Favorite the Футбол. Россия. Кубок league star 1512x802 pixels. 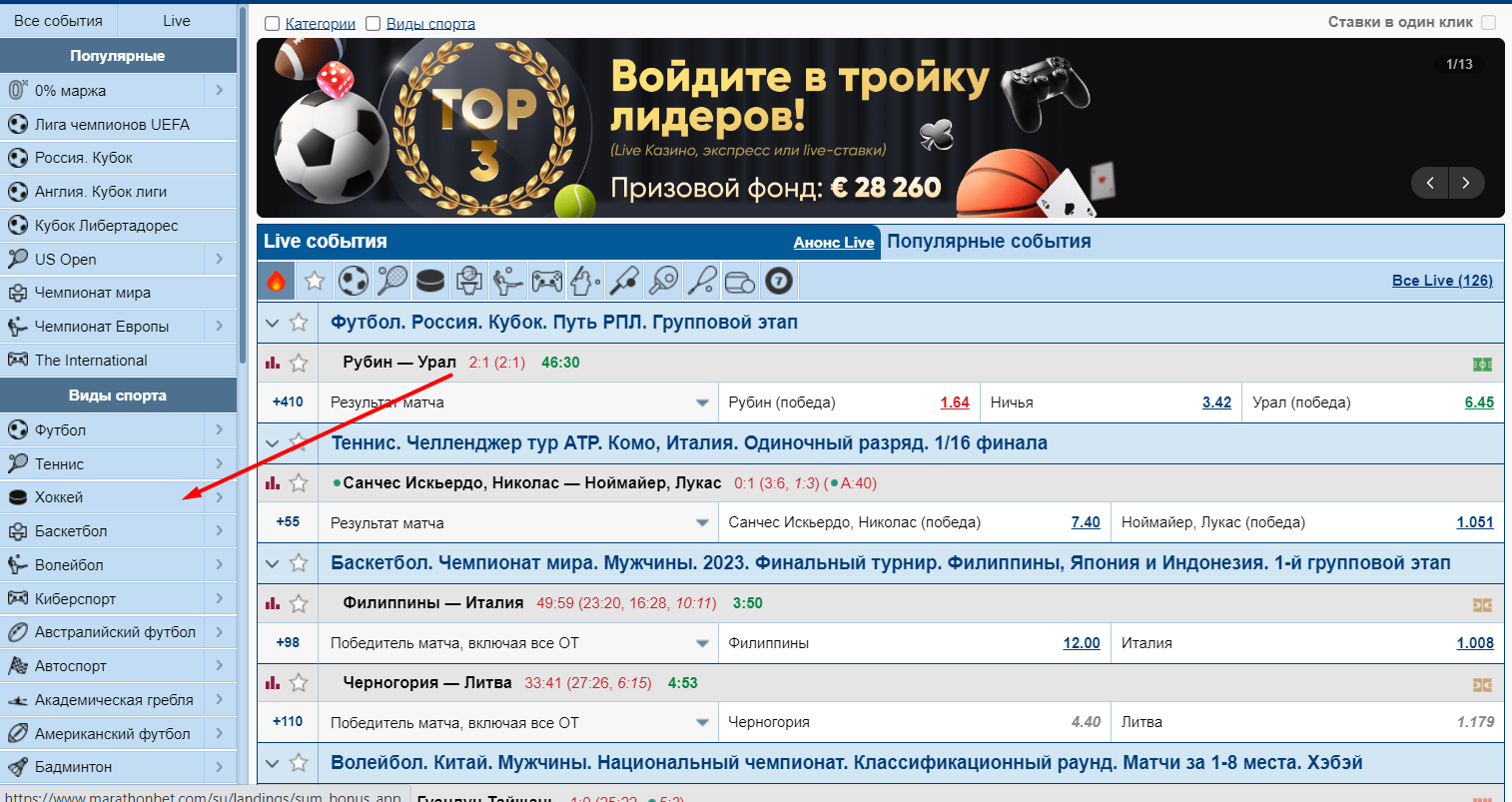[299, 323]
